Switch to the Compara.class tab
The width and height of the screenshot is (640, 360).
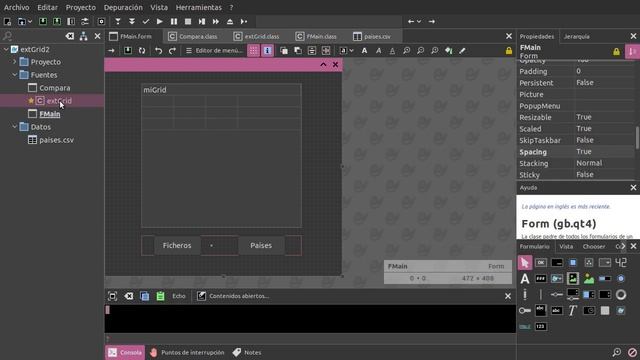click(x=193, y=36)
